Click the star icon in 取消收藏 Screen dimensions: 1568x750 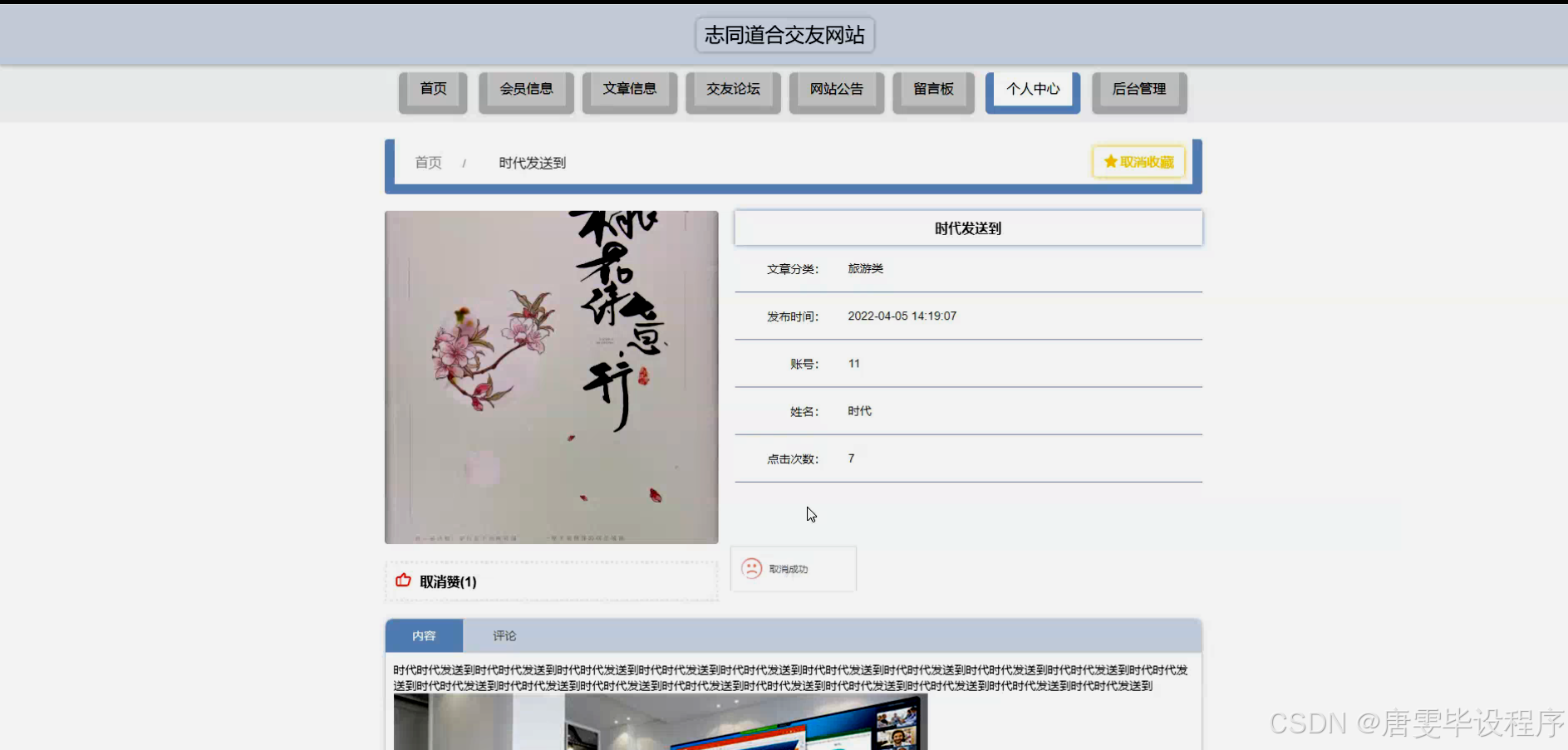tap(1110, 161)
